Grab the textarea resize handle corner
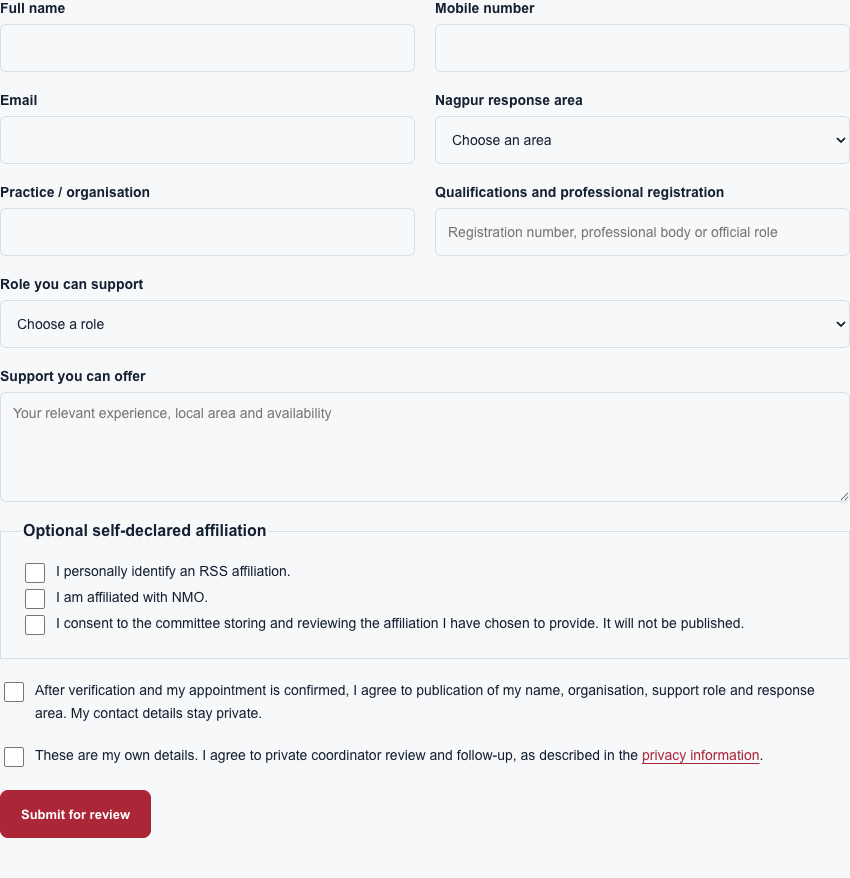Viewport: 850px width, 878px height. tap(844, 496)
